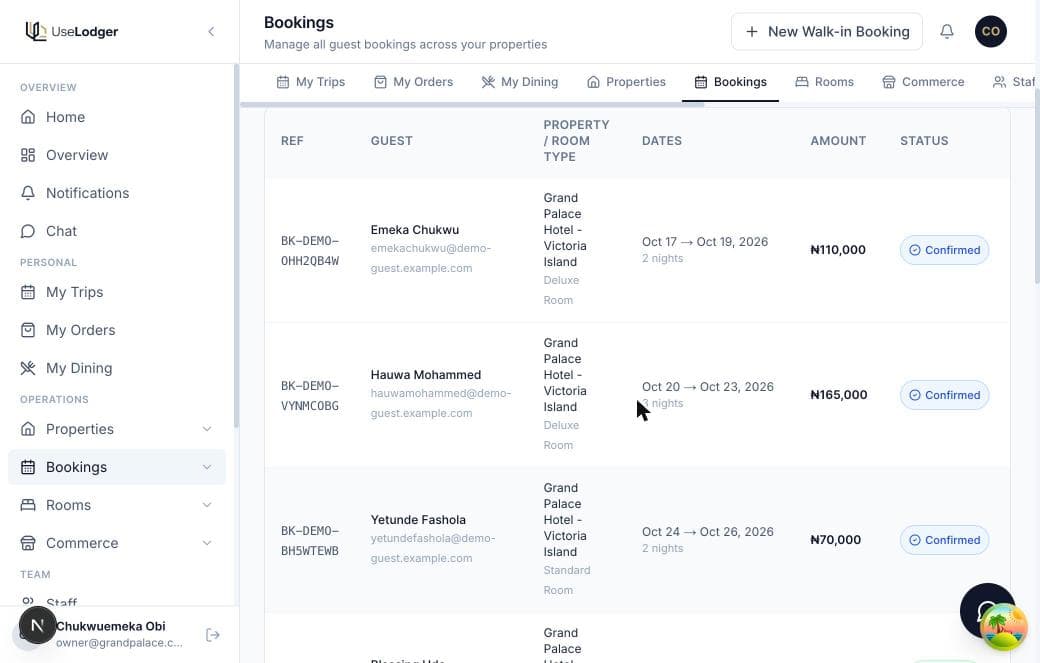Click the page vertical scrollbar on right
Viewport: 1040px width, 663px height.
tap(1037, 186)
